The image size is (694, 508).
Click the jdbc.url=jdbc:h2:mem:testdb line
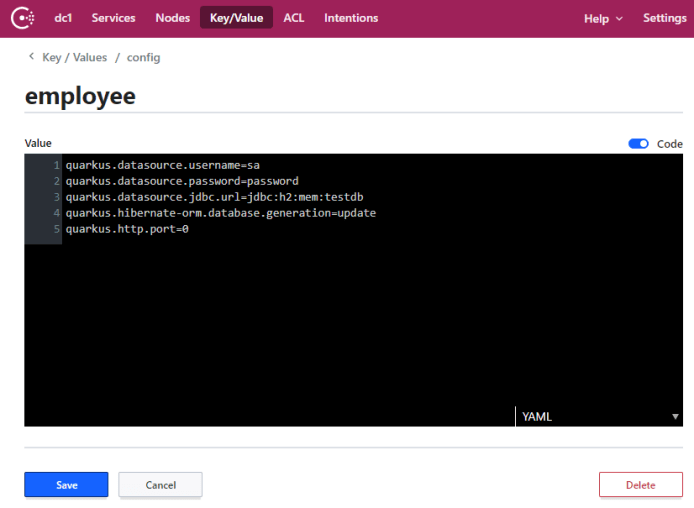click(x=215, y=197)
